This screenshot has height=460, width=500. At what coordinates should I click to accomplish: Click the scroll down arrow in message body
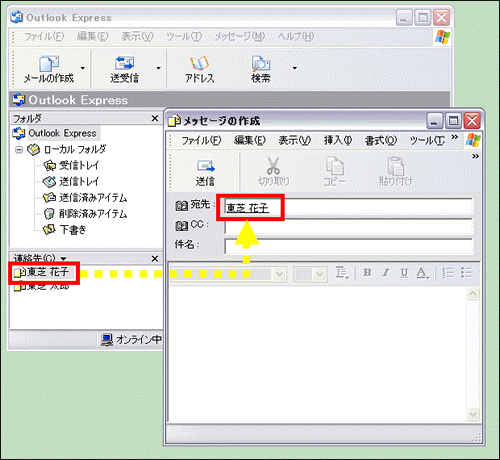(473, 414)
